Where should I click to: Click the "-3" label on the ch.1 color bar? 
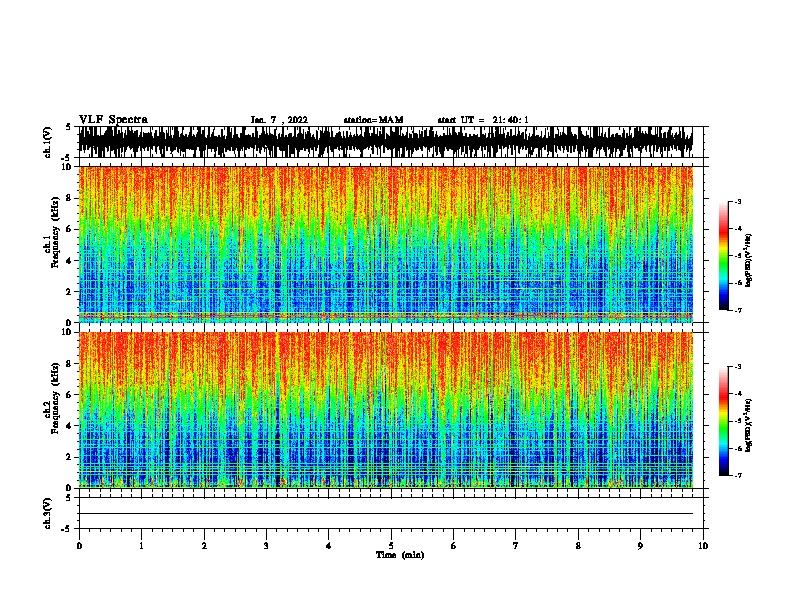point(737,201)
